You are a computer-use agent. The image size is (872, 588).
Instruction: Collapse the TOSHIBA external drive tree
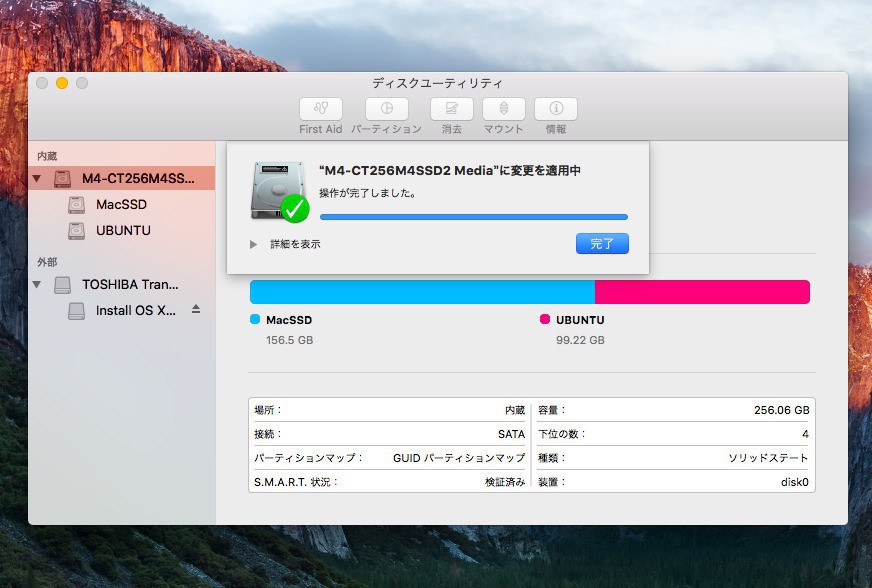click(x=37, y=285)
